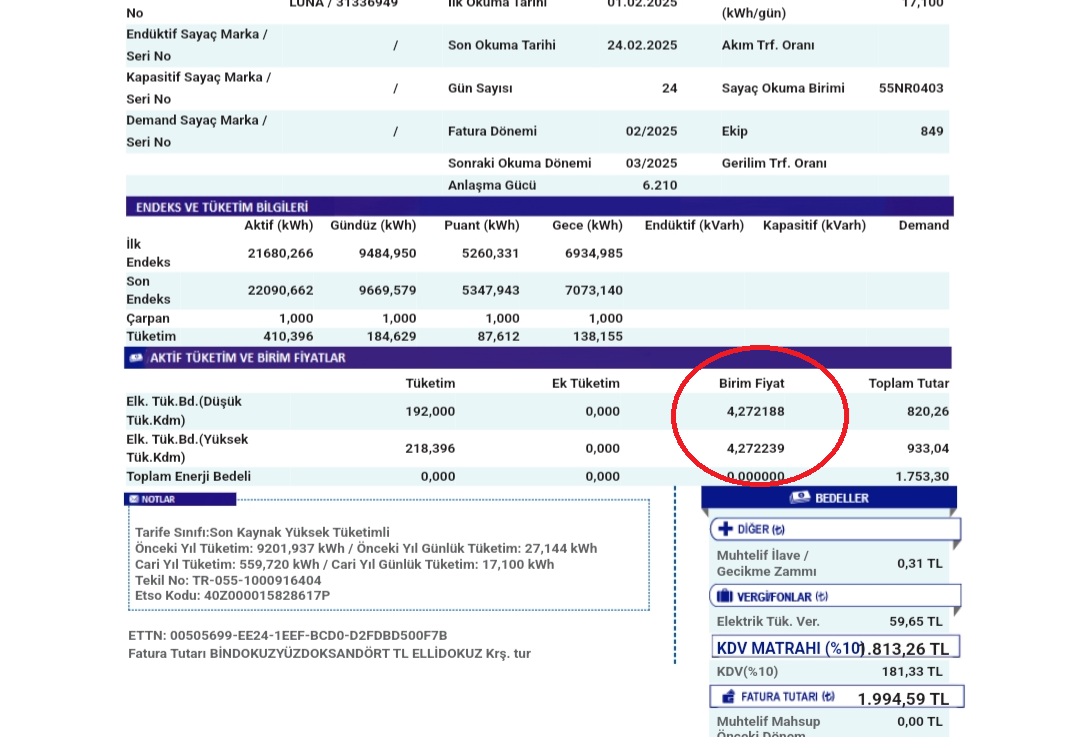Select Yüksek Tük.Kdm consumption 218,396

tap(430, 448)
